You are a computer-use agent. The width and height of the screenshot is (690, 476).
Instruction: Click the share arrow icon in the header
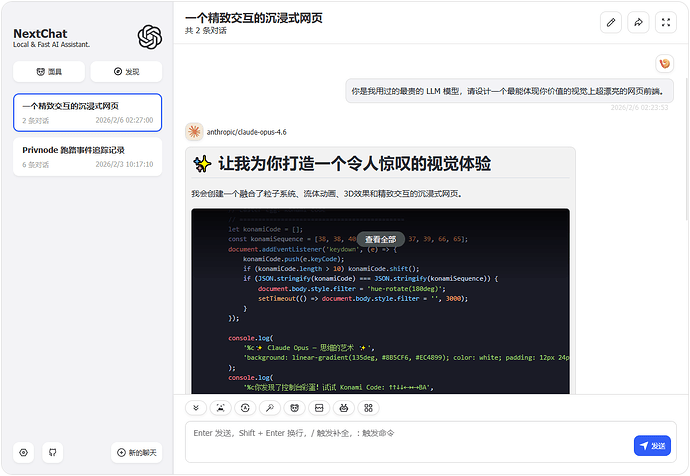639,22
